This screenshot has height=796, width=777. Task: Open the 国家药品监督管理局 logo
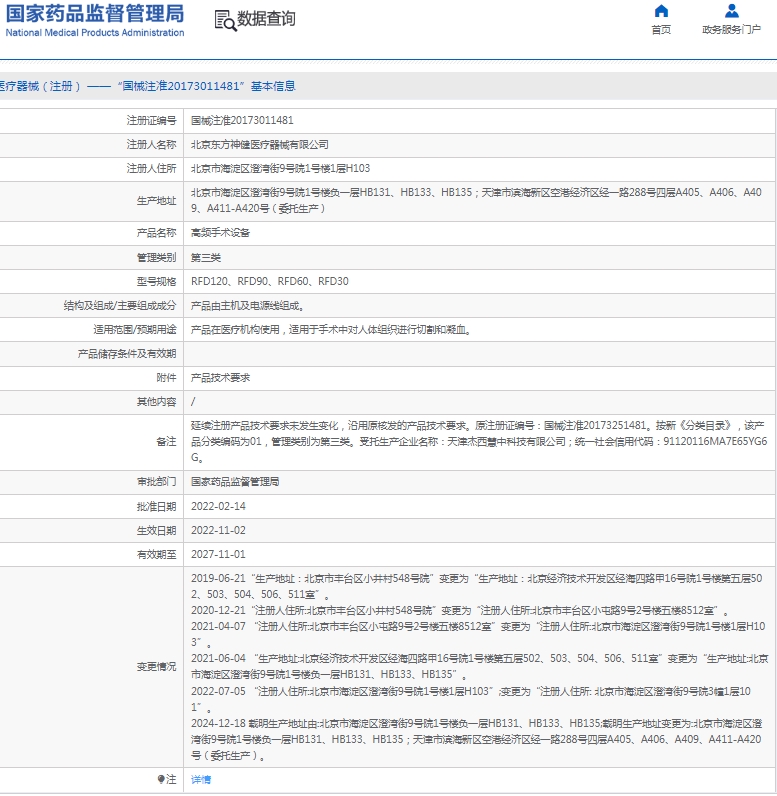[95, 20]
